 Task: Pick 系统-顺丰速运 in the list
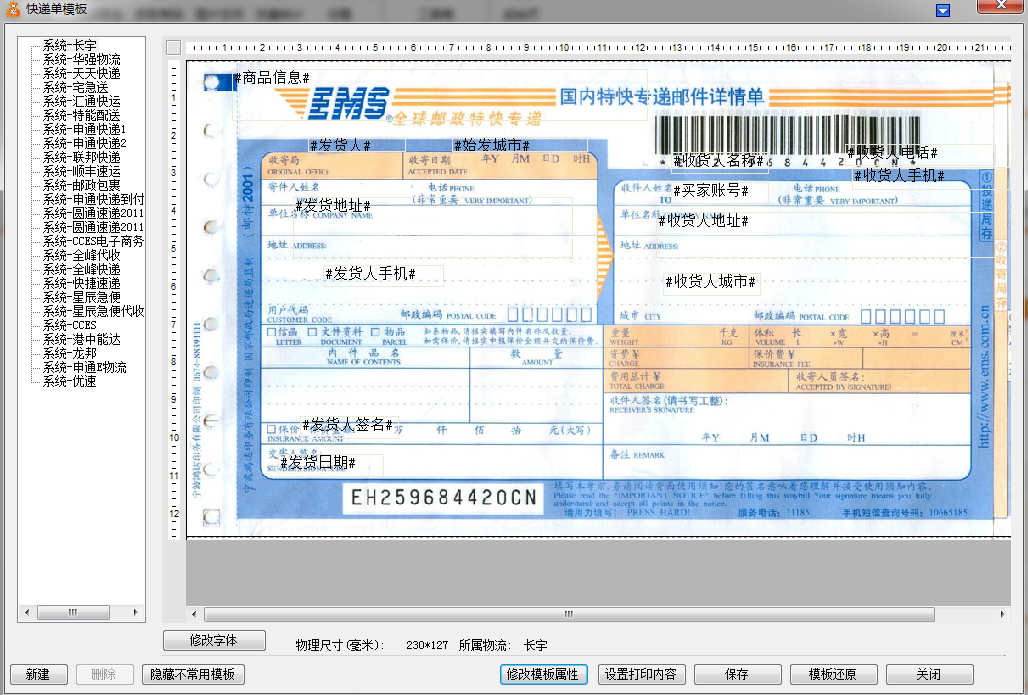coord(81,171)
